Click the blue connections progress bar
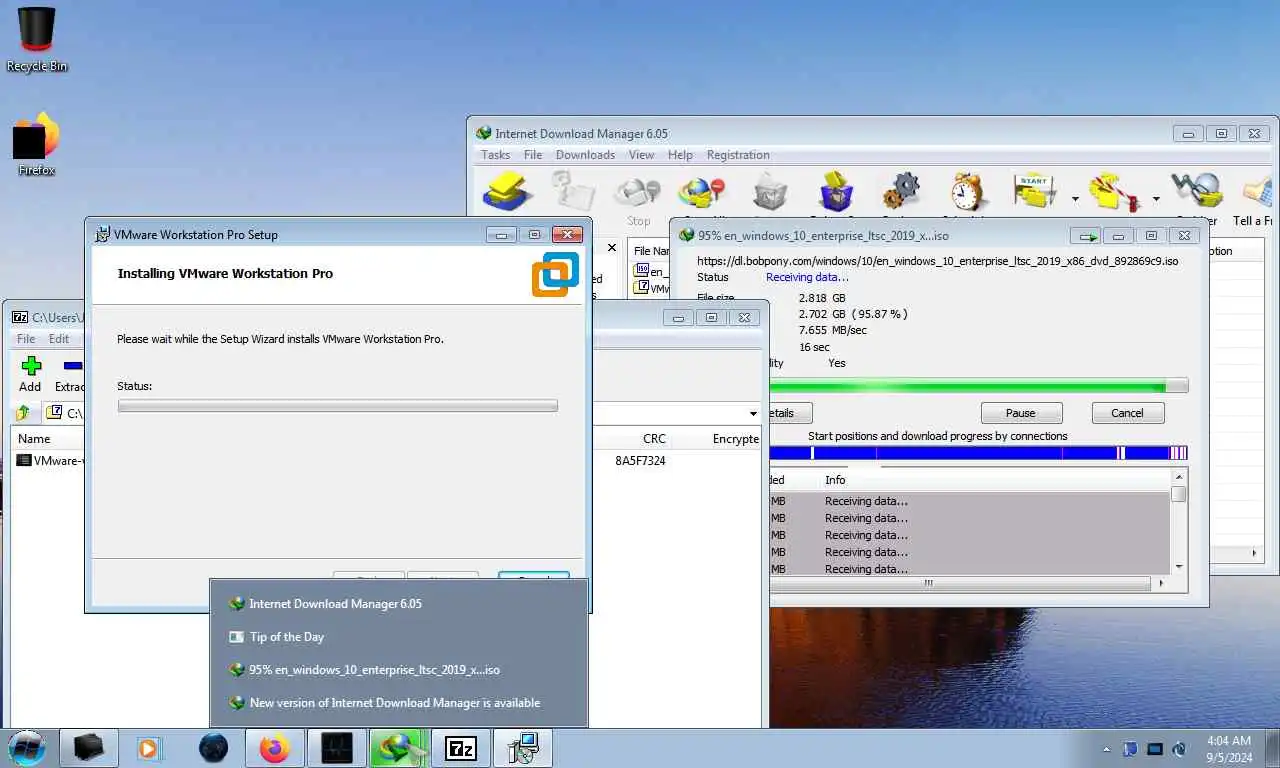This screenshot has height=768, width=1280. tap(978, 453)
